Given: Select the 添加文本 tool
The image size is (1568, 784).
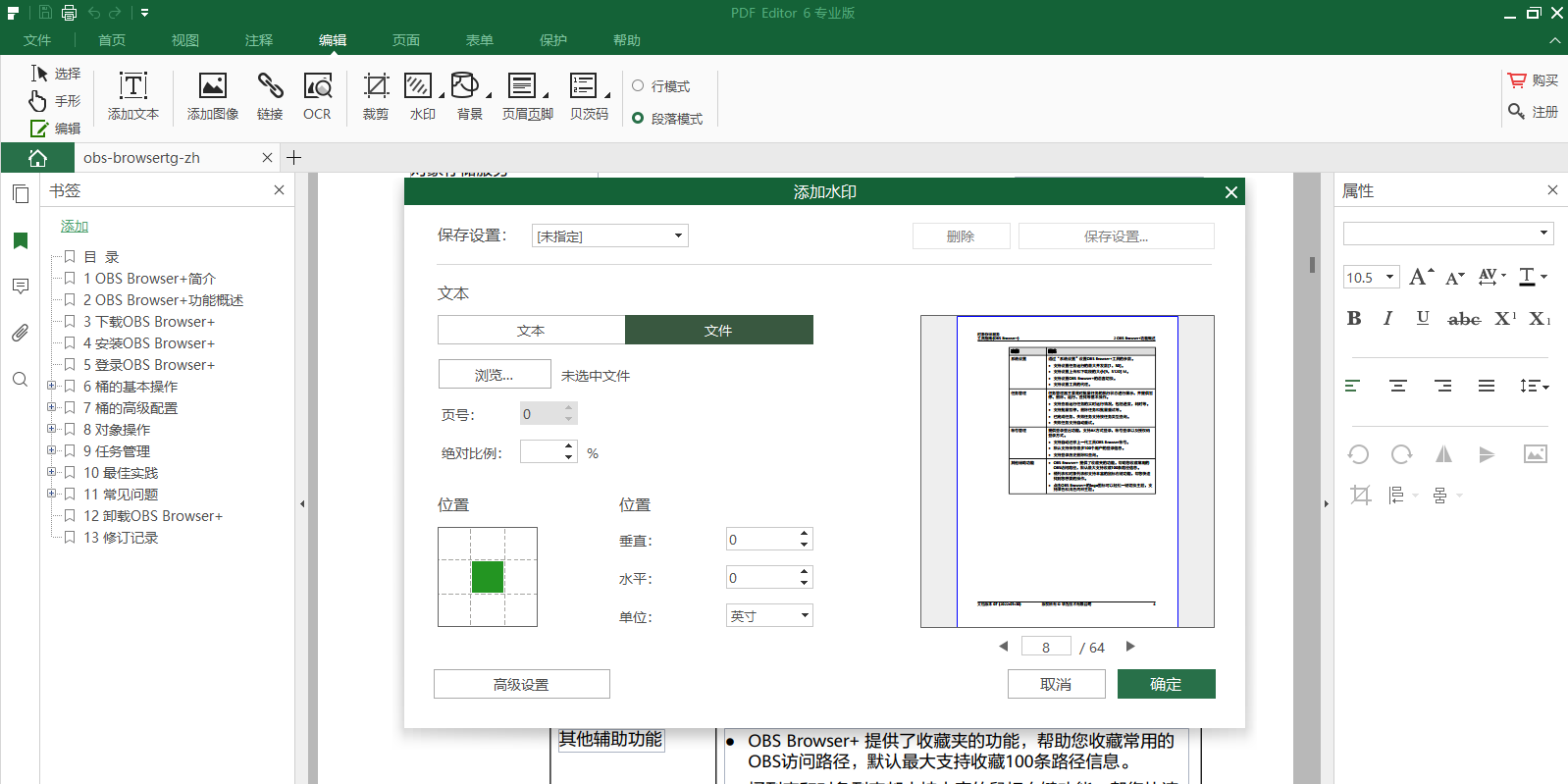Looking at the screenshot, I should pyautogui.click(x=133, y=96).
